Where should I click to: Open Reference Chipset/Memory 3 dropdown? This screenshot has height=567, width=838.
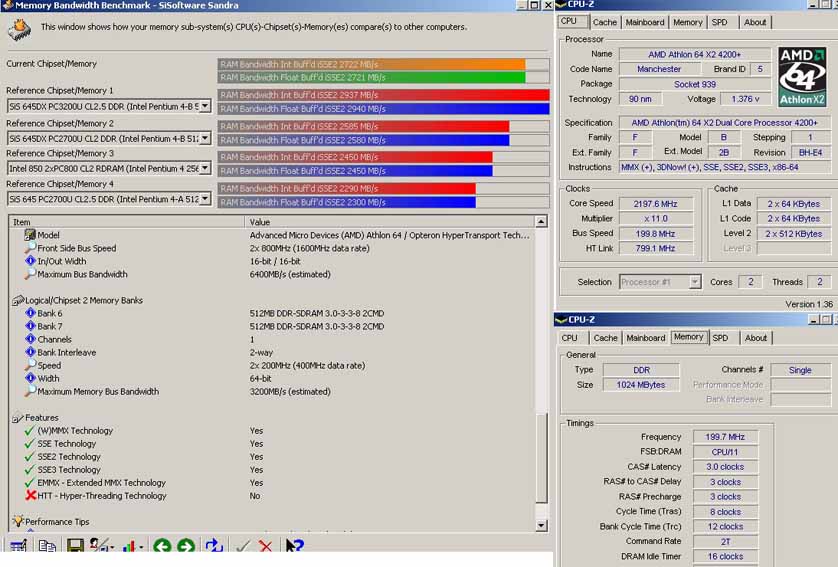205,168
